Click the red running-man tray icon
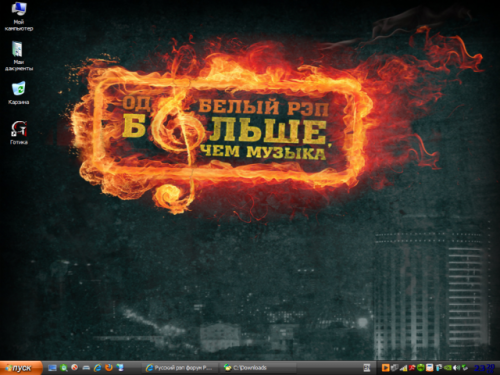Screen dimensions: 500x375 (412, 368)
